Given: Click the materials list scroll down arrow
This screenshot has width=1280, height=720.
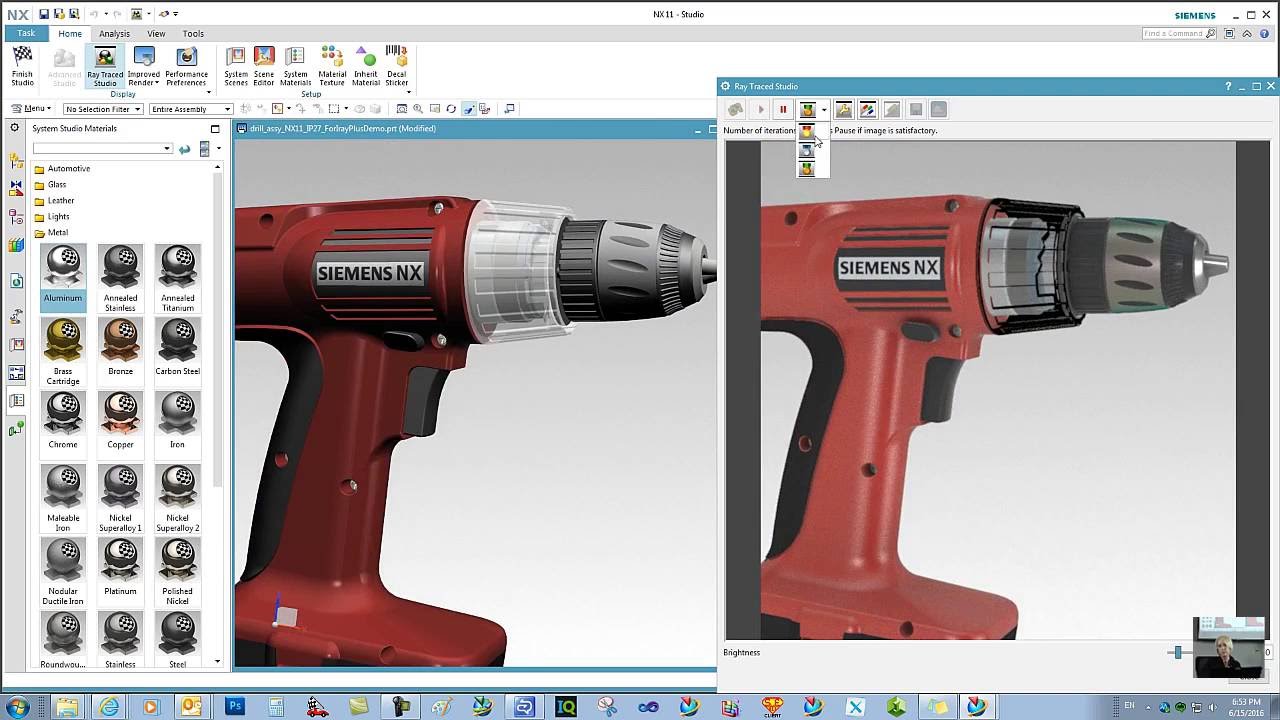Looking at the screenshot, I should [x=217, y=661].
